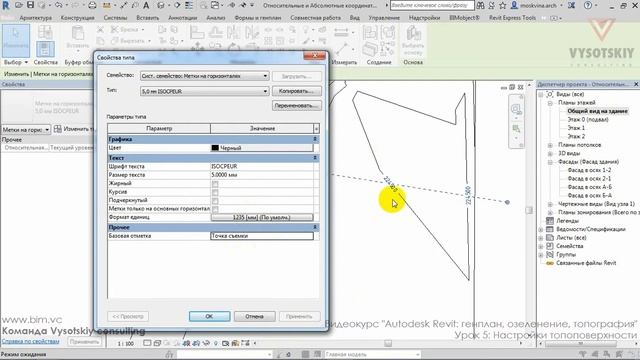The image size is (640, 360).
Task: Toggle the Подчеркнутый checkbox
Action: tap(215, 201)
